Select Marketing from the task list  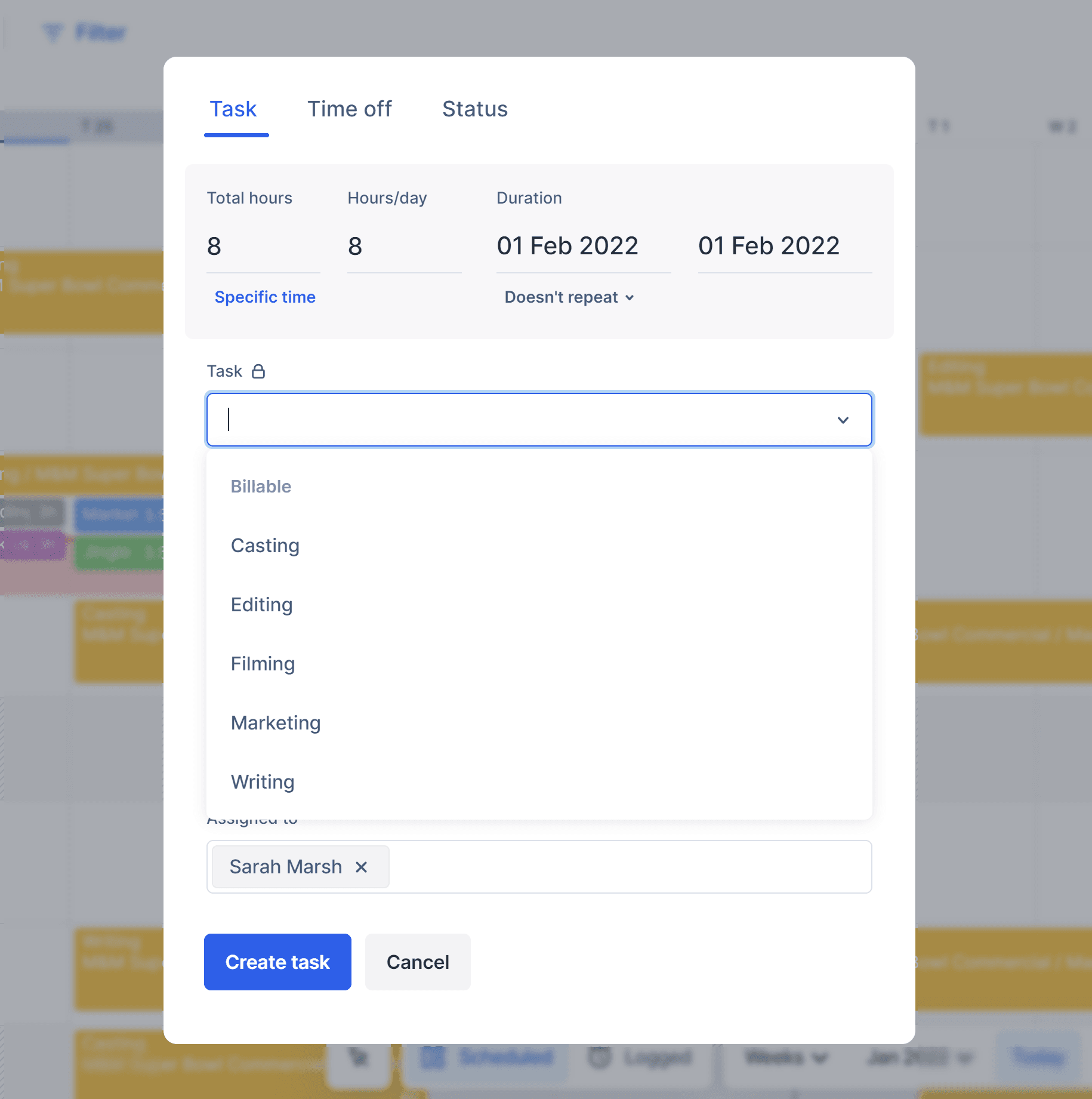pyautogui.click(x=275, y=722)
